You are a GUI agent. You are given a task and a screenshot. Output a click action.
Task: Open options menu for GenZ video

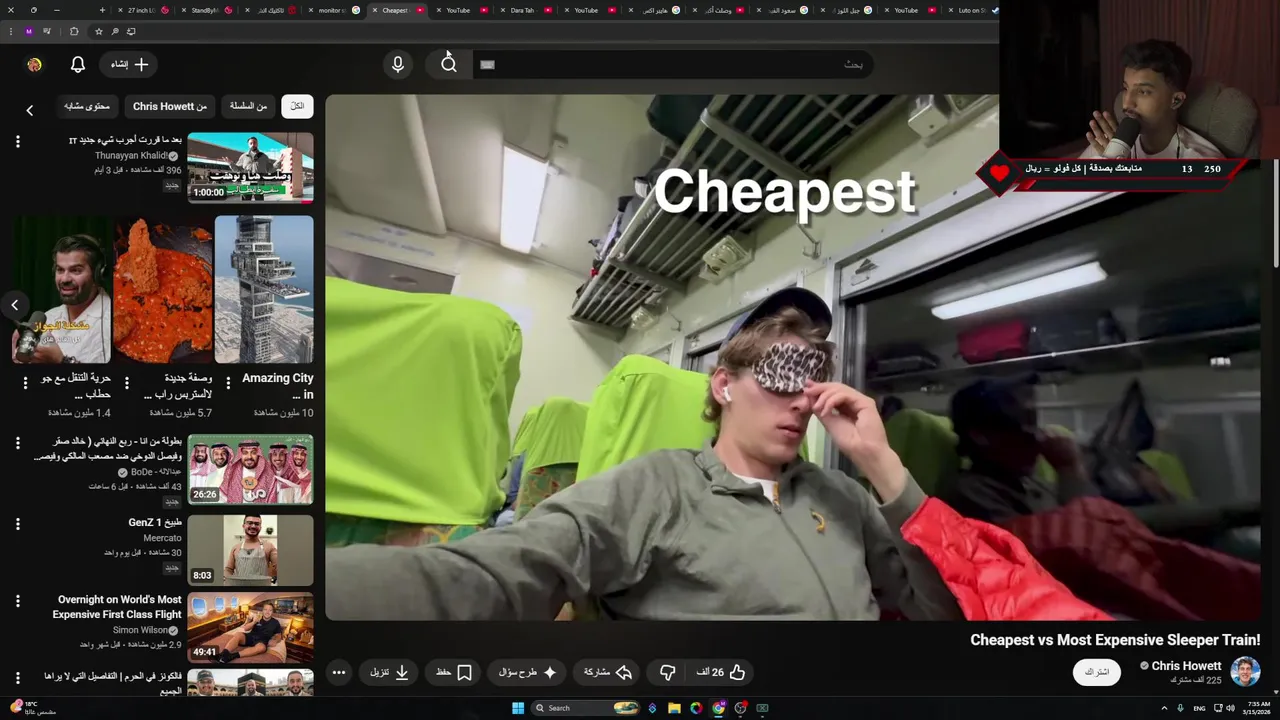pos(17,523)
